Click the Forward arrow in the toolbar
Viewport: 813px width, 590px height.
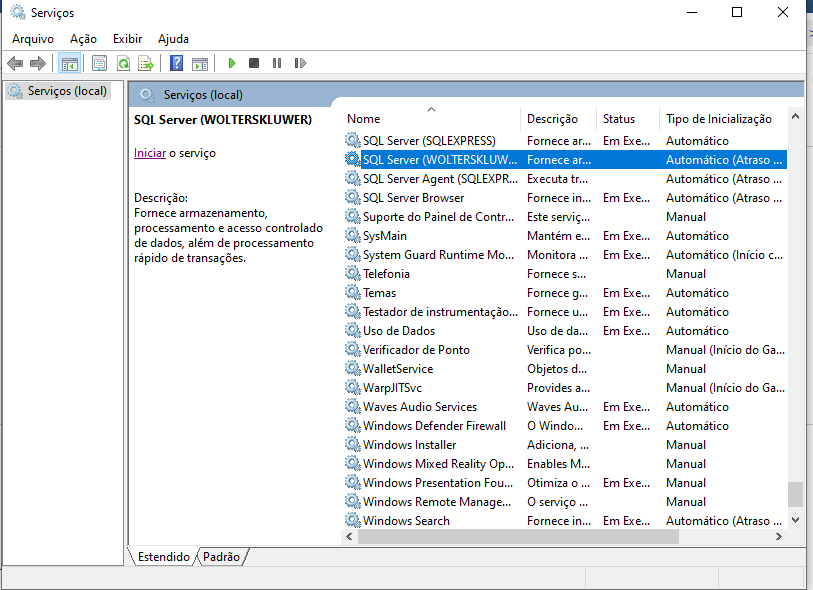tap(38, 63)
